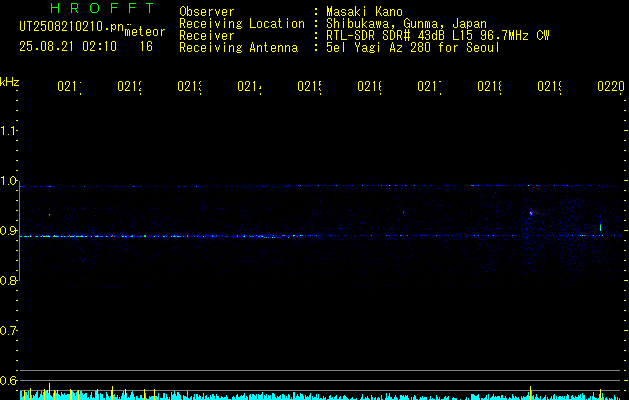Click the 0.6 kHz frequency label
Viewport: 629px width, 400px height.
coord(8,380)
